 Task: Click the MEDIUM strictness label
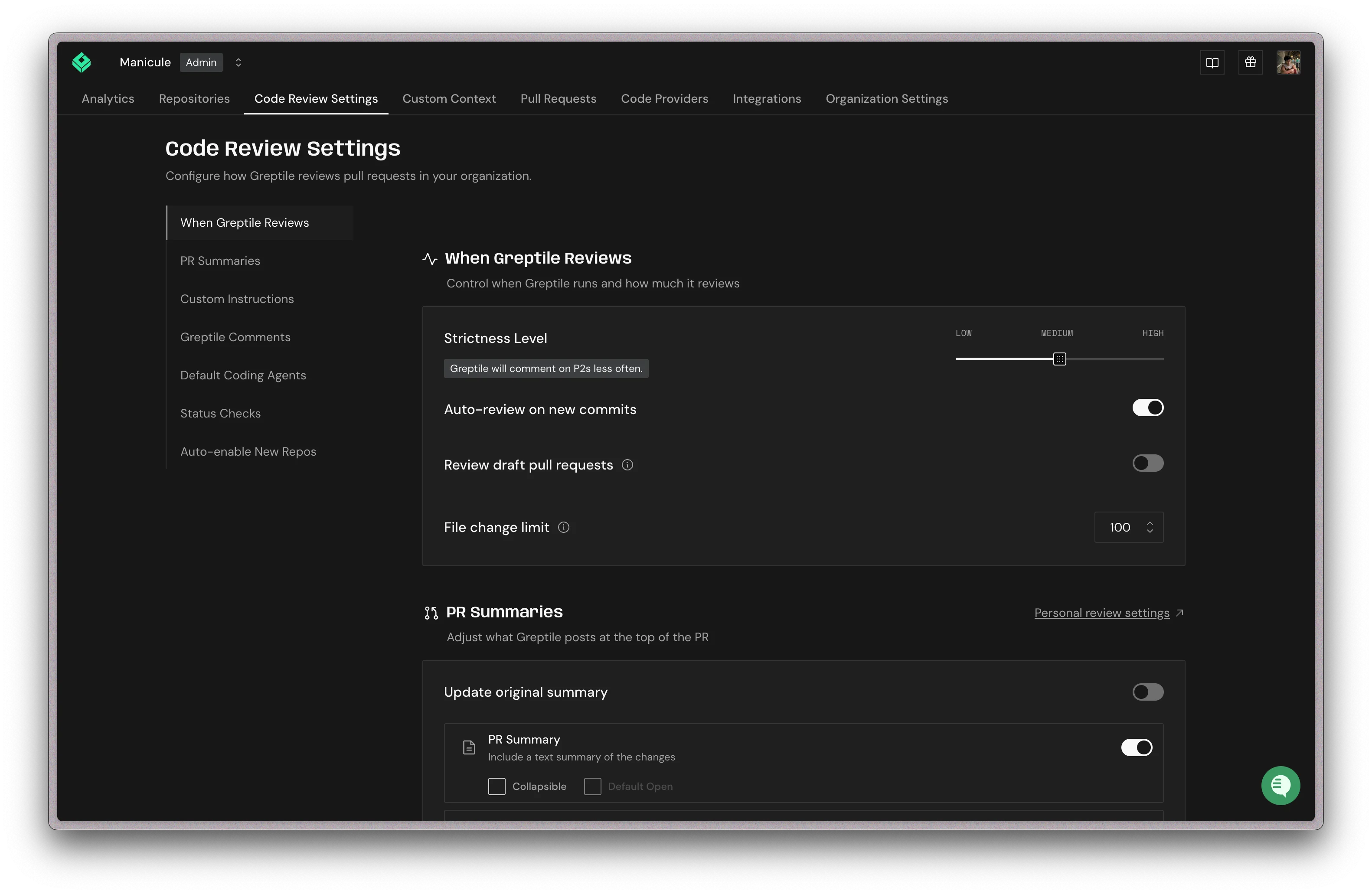point(1057,333)
